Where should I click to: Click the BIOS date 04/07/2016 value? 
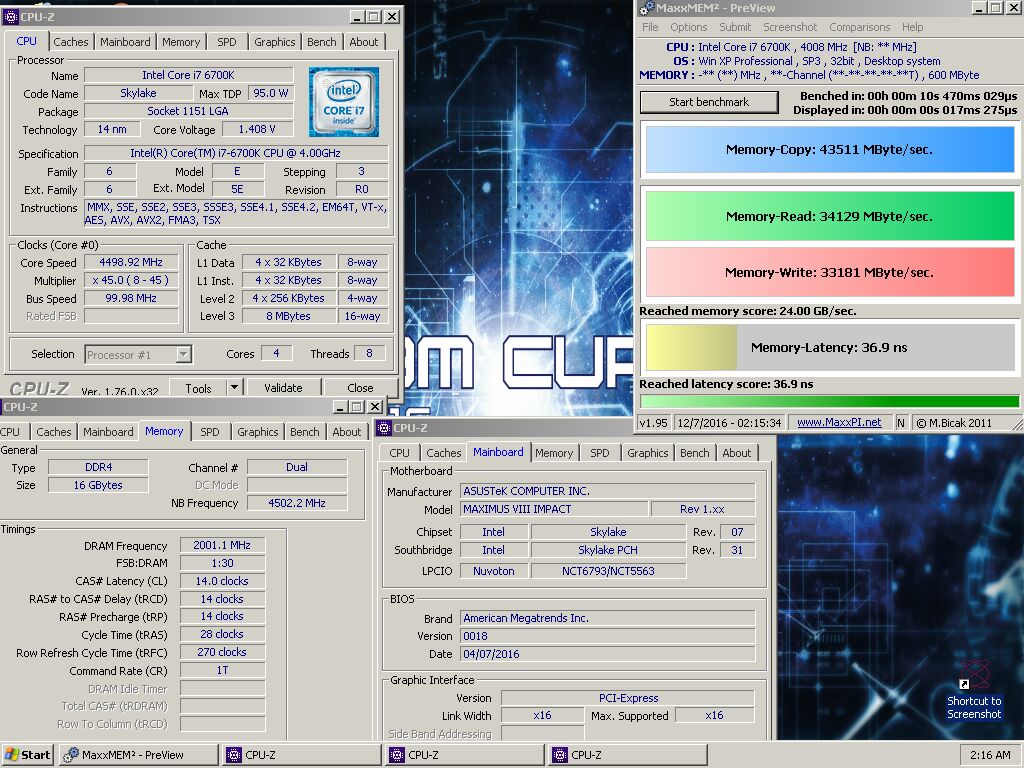tap(608, 654)
